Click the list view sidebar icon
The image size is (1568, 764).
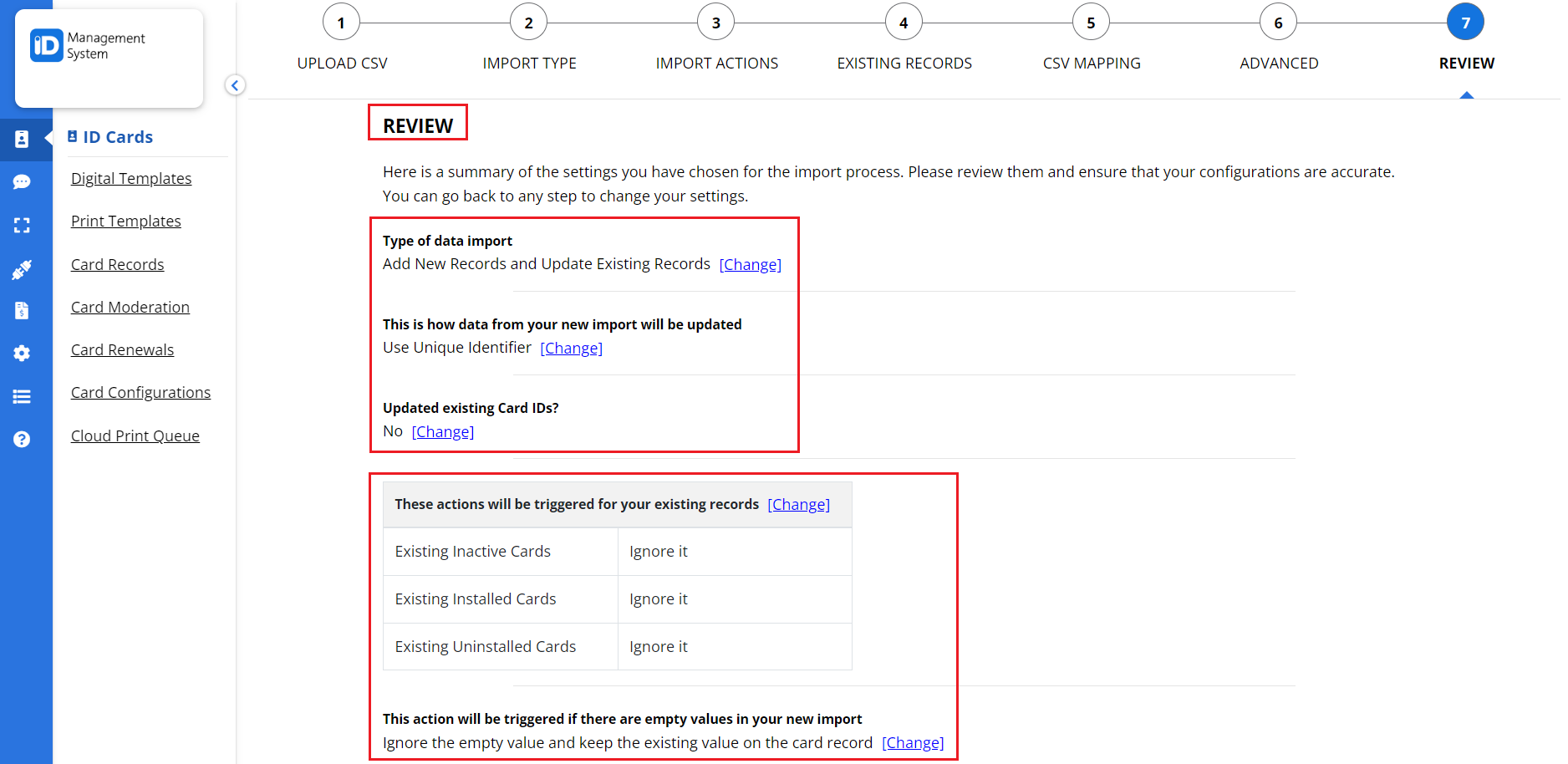tap(22, 397)
